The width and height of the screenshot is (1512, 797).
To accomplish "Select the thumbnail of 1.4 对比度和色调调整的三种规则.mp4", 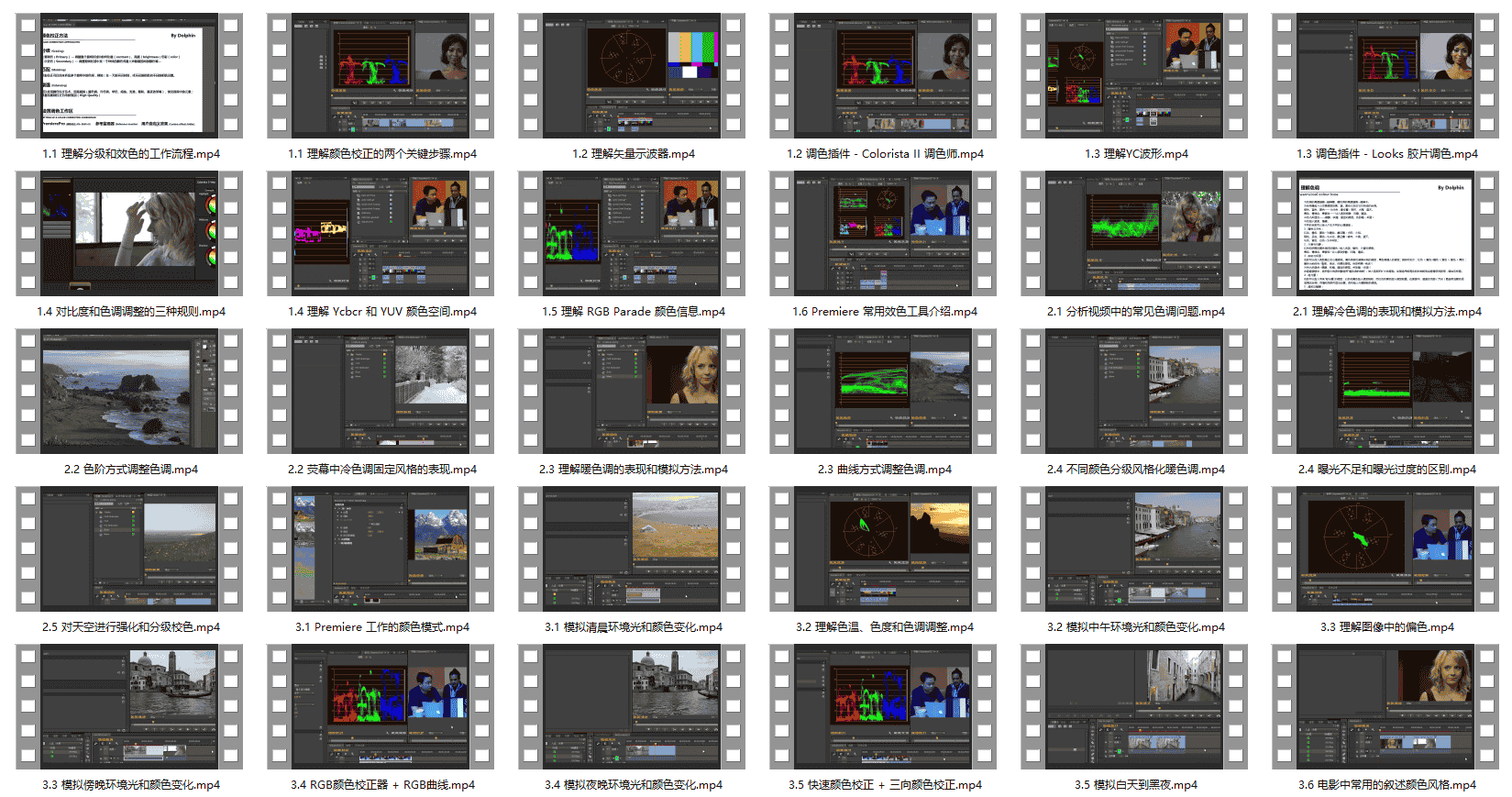I will (x=129, y=234).
